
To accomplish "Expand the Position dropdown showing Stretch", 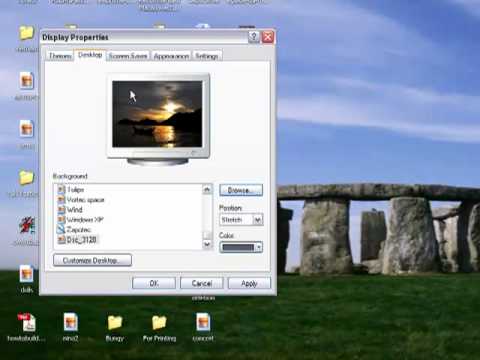I will [258, 220].
